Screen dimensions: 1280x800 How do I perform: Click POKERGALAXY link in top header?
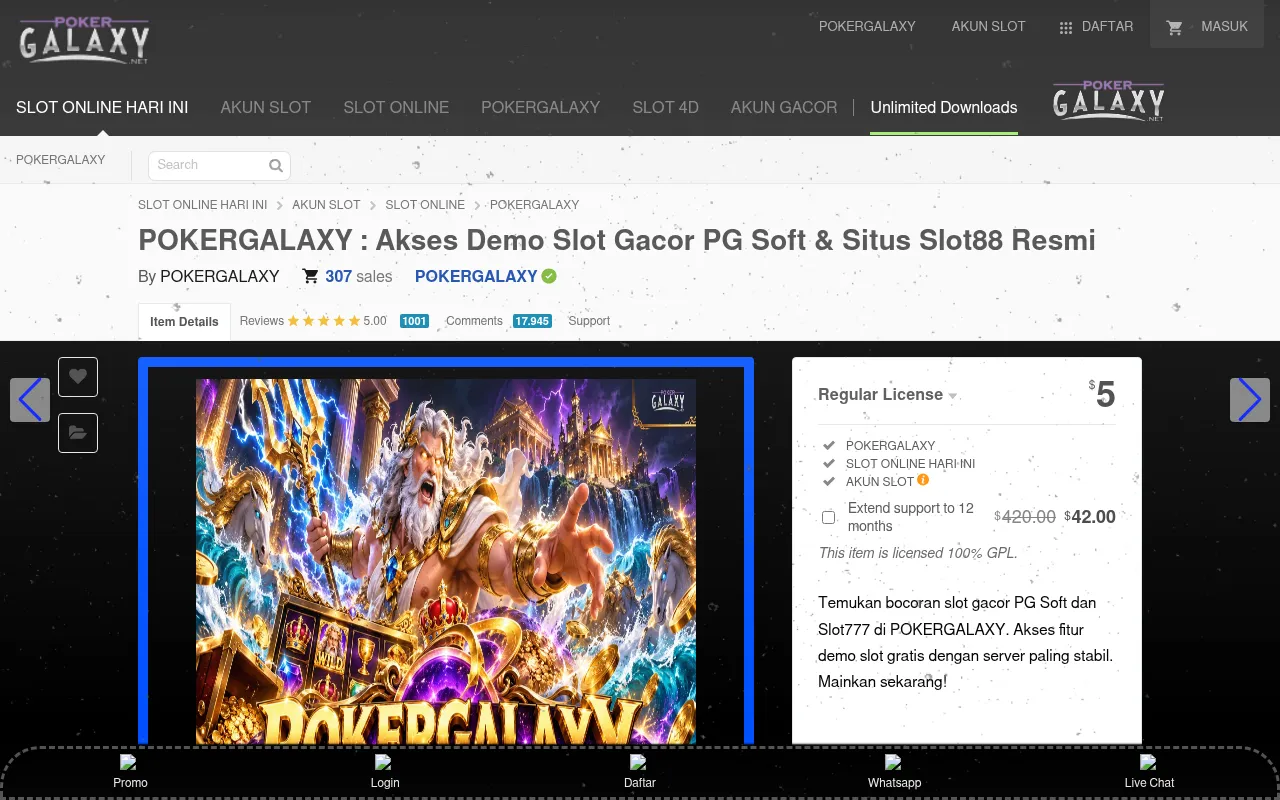tap(867, 27)
